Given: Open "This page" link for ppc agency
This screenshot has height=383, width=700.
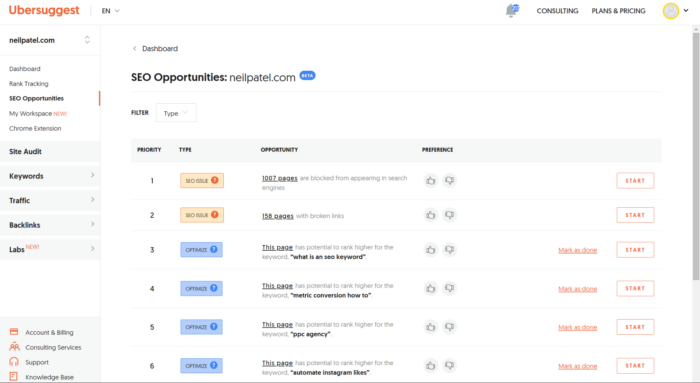Looking at the screenshot, I should pos(277,325).
